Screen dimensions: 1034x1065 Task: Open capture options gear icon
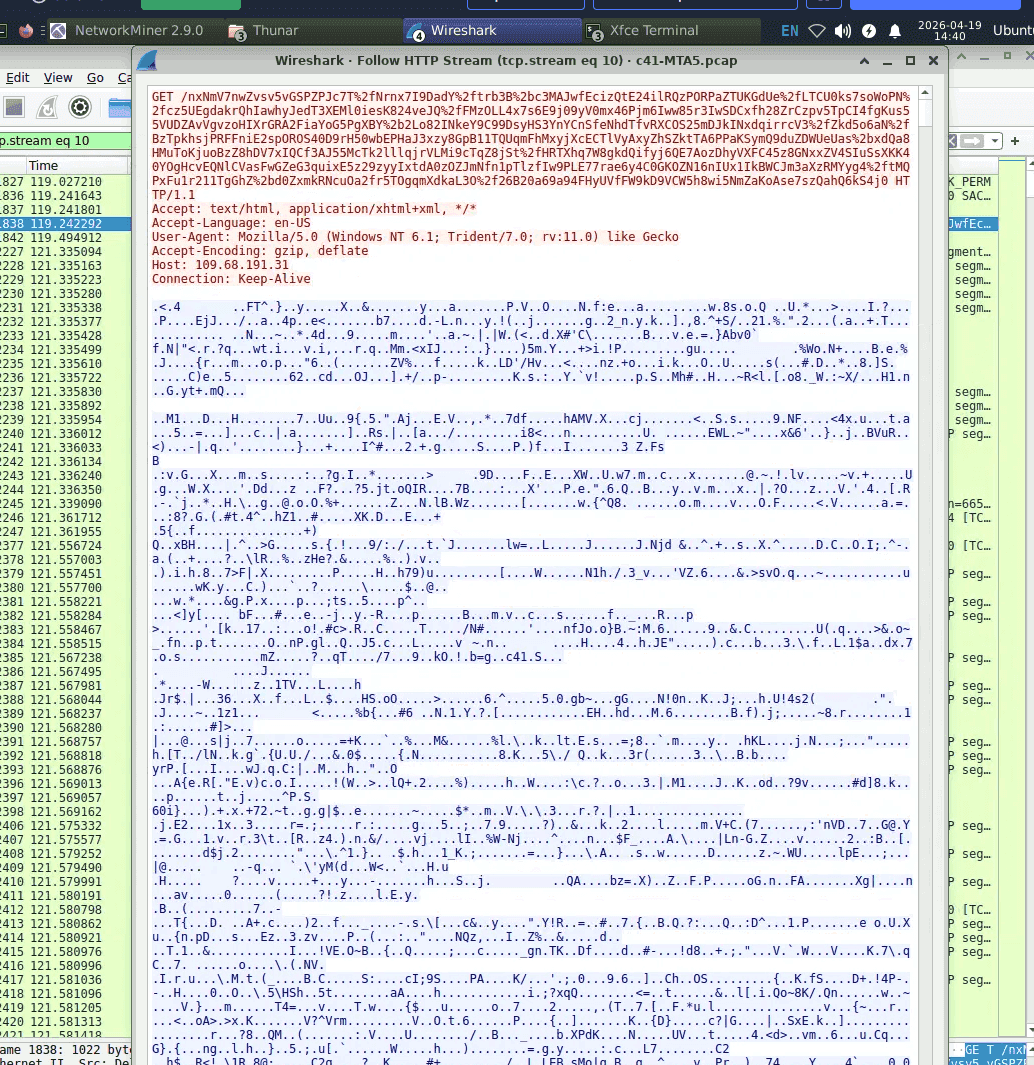pyautogui.click(x=79, y=107)
